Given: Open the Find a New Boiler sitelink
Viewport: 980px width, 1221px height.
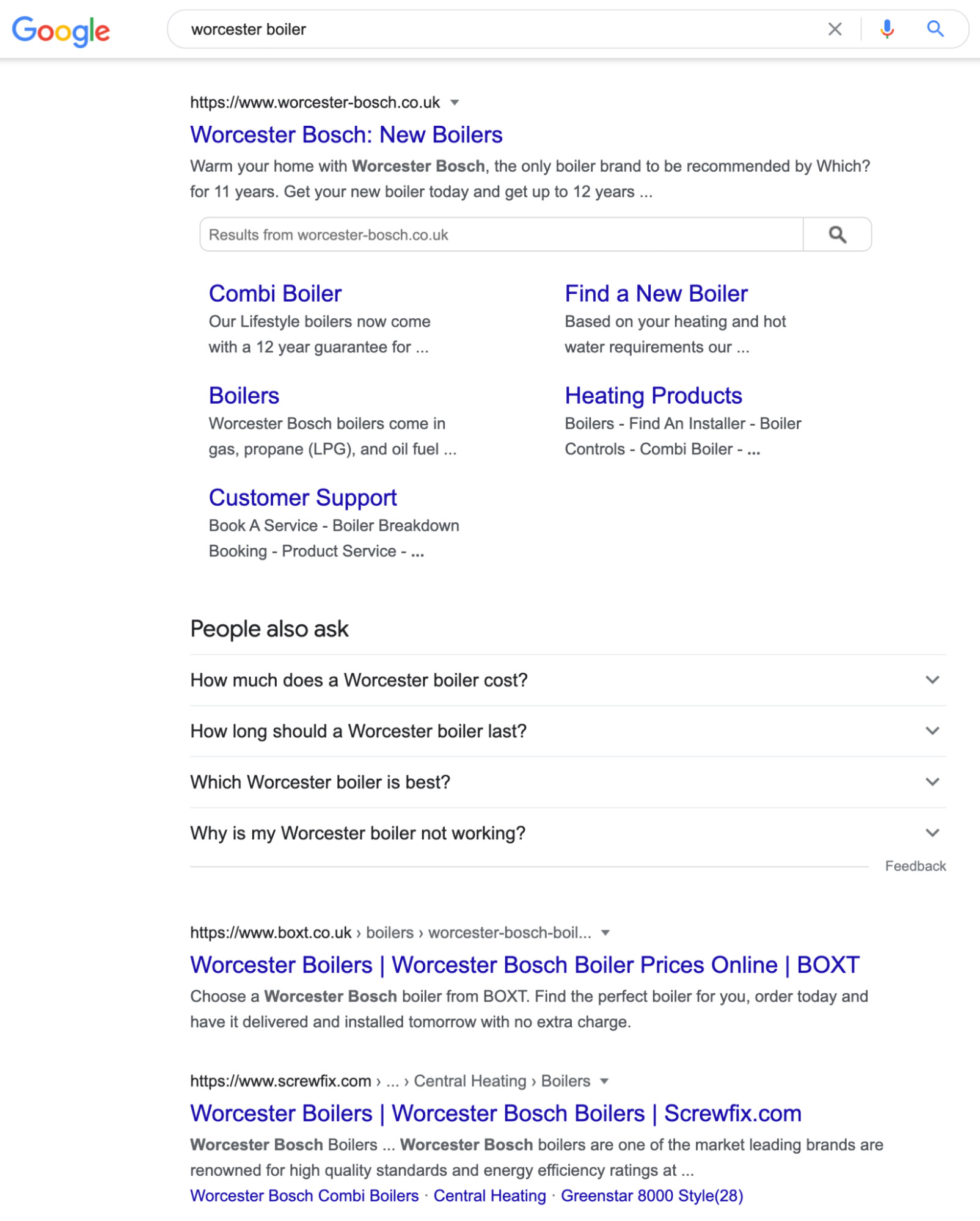Looking at the screenshot, I should tap(656, 294).
